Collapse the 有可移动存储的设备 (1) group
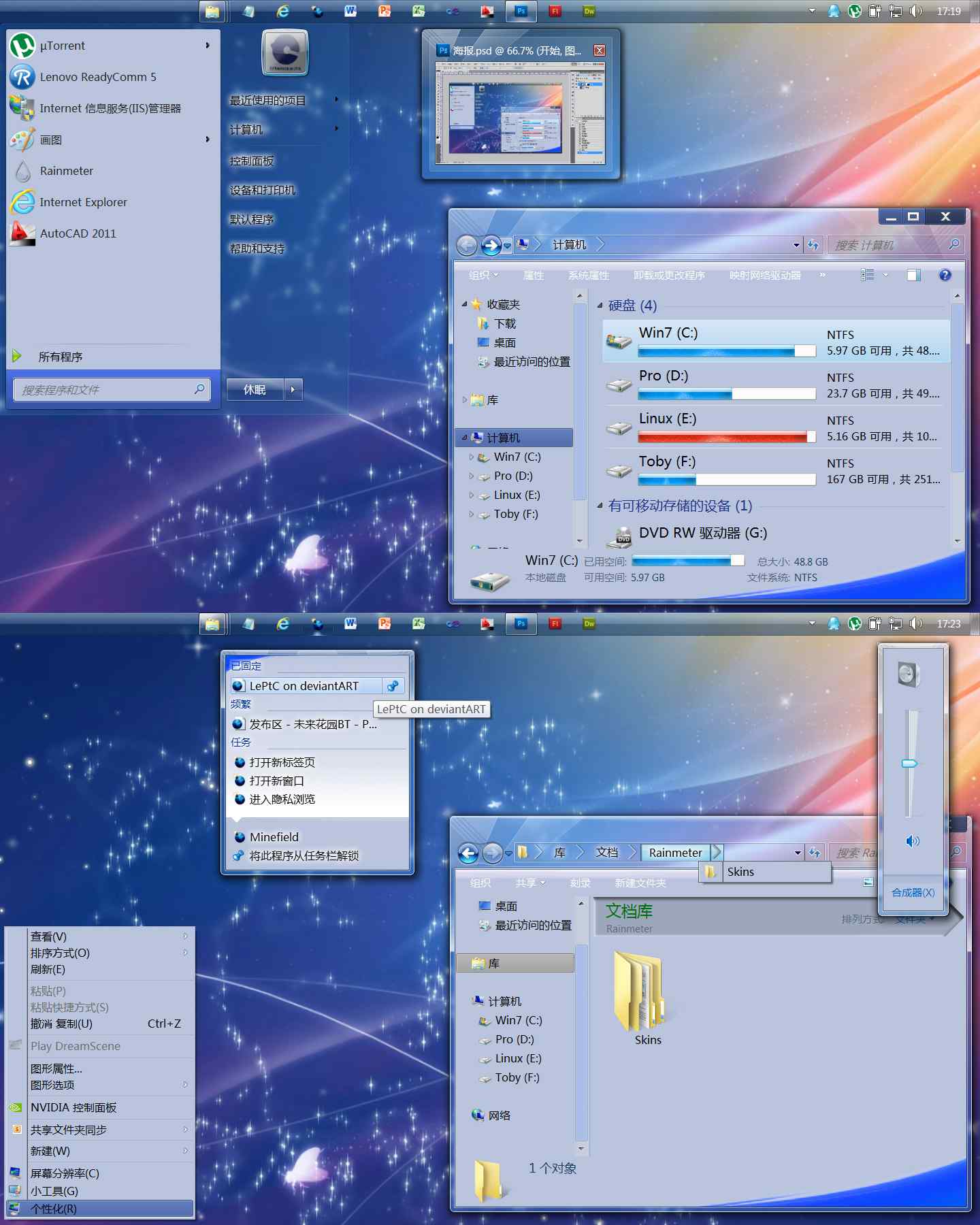This screenshot has height=1225, width=980. [x=600, y=506]
